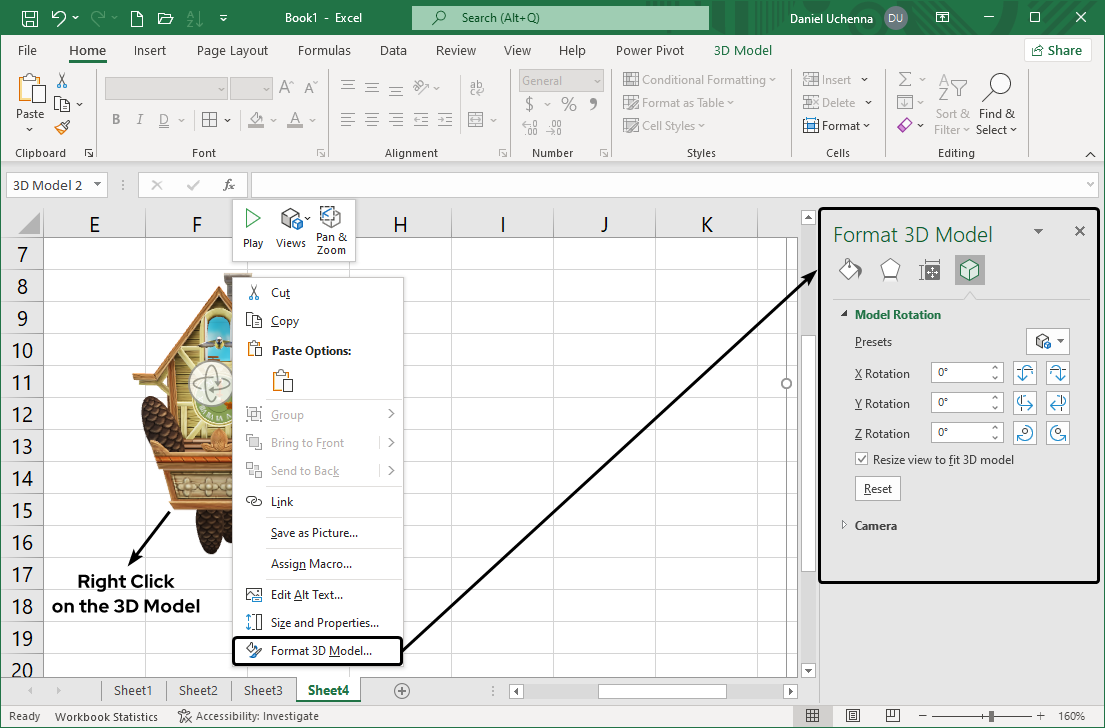
Task: Select the 3D Model cube tab icon
Action: [970, 270]
